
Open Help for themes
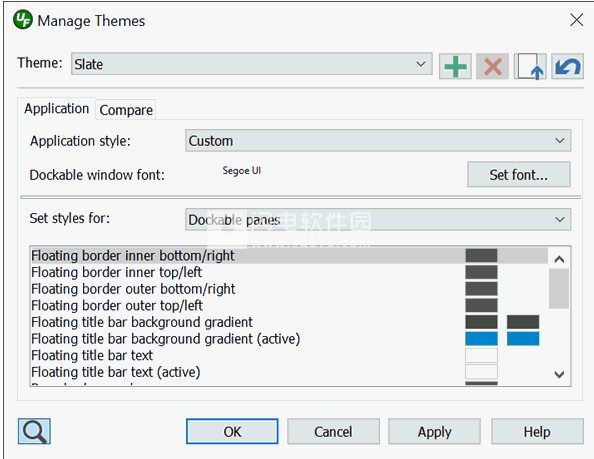tap(537, 431)
